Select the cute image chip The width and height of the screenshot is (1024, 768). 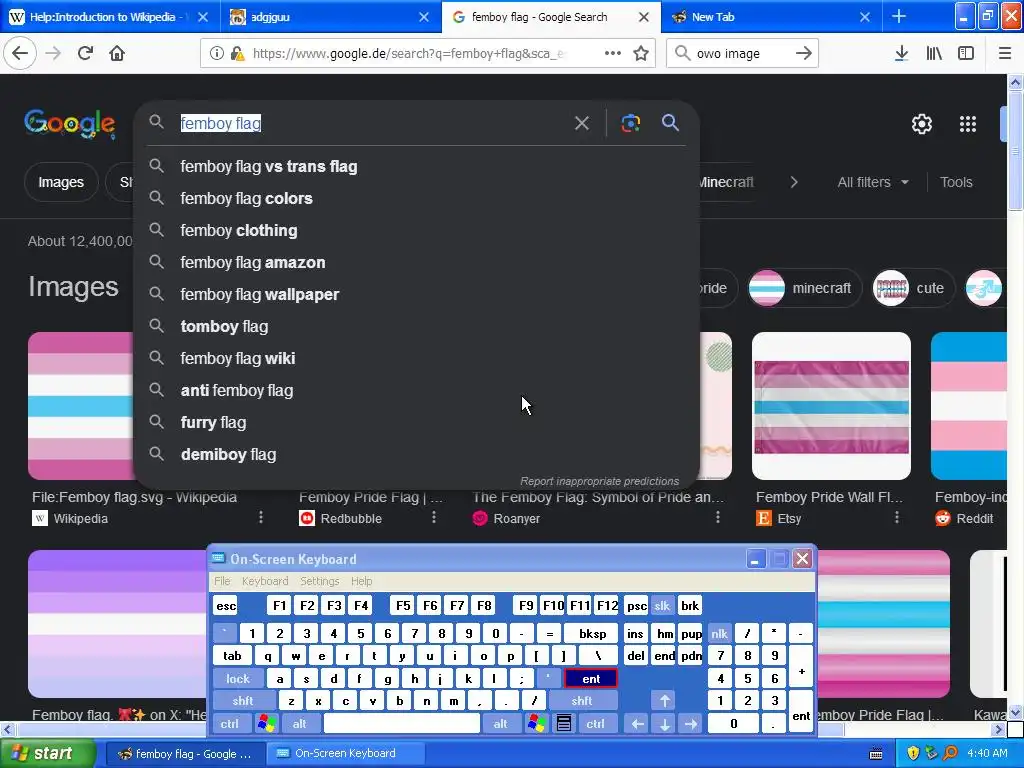click(913, 288)
